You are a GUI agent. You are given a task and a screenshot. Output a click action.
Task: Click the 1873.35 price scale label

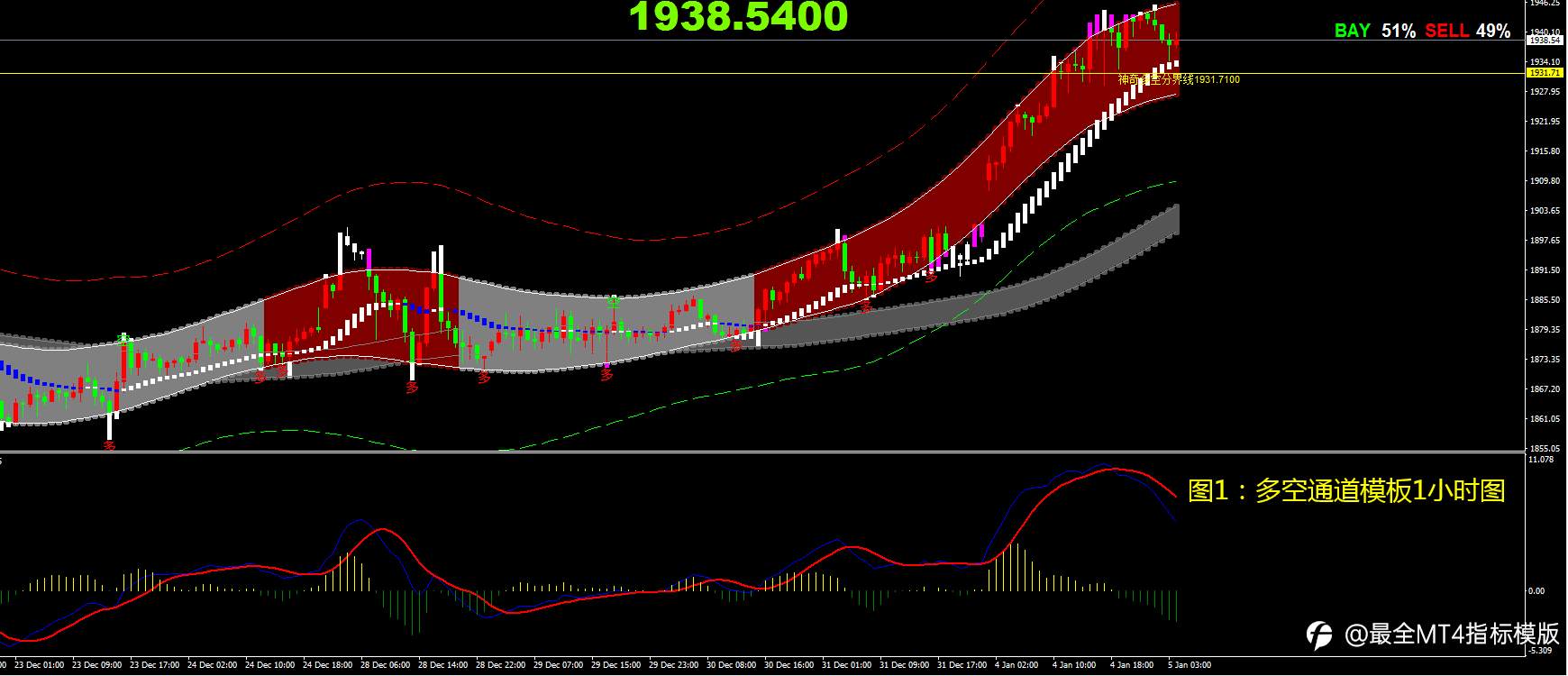[x=1545, y=359]
